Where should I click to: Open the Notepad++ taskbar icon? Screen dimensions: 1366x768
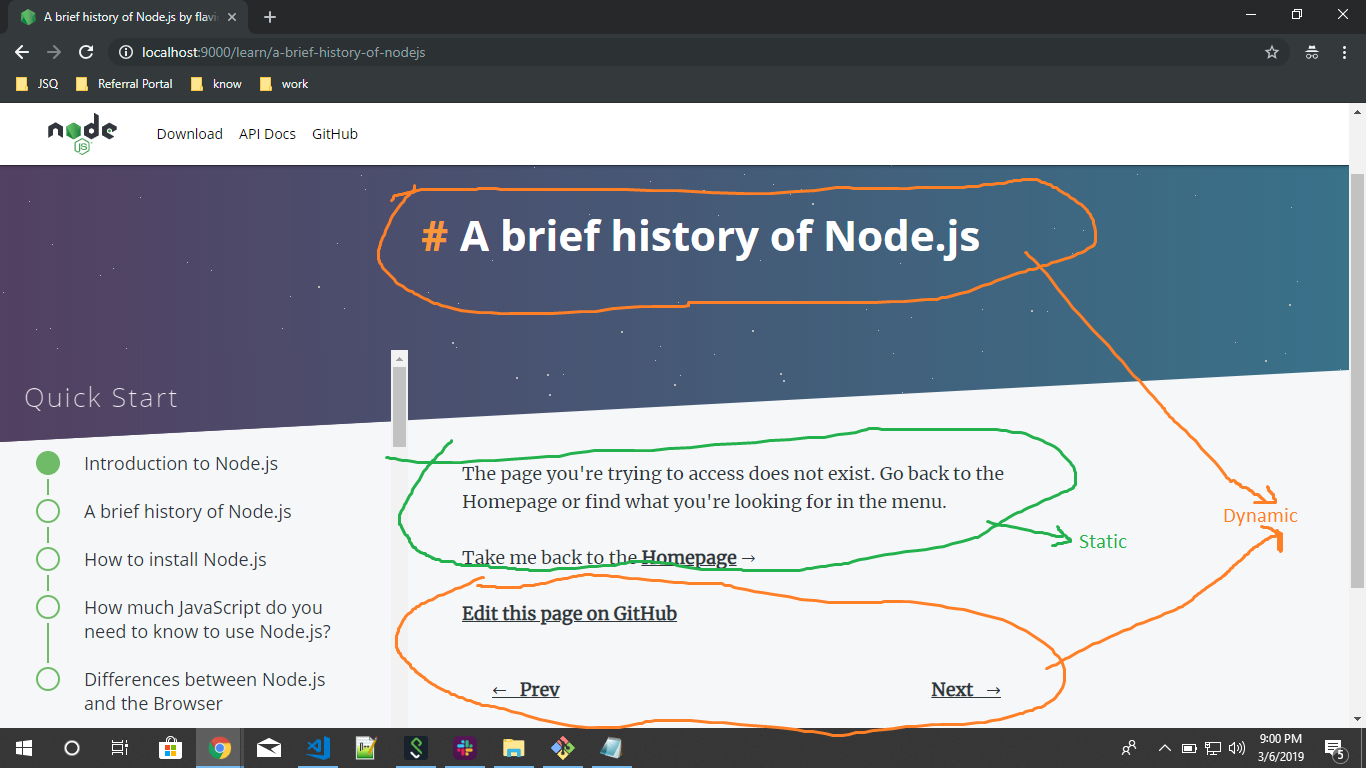(367, 748)
